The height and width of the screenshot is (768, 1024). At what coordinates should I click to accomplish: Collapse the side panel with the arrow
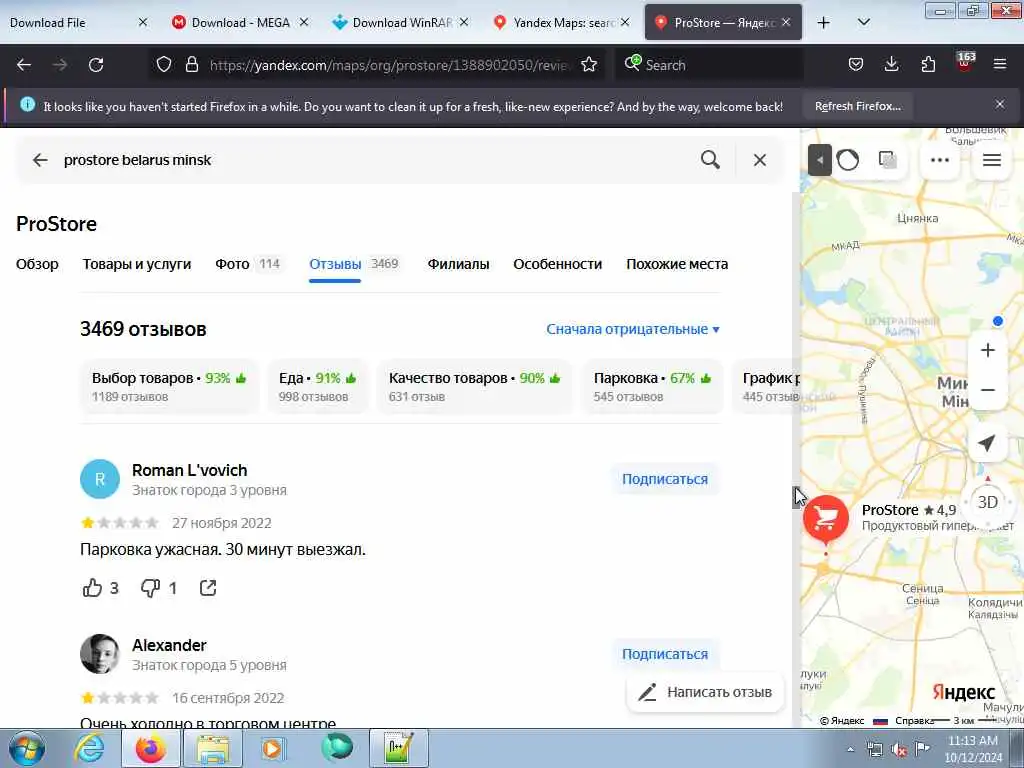[x=820, y=160]
